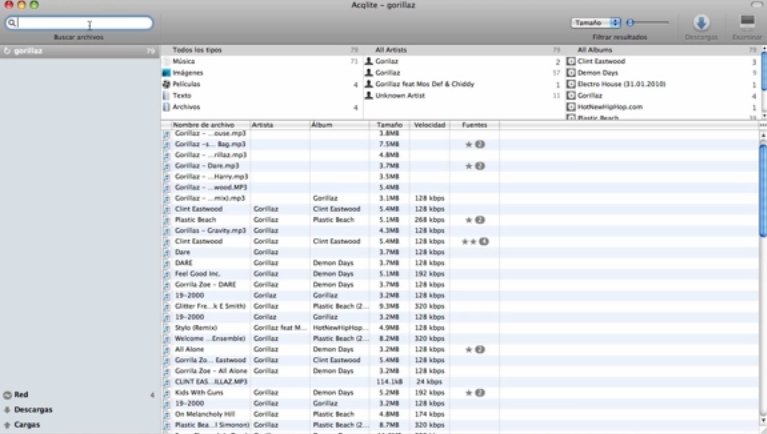Sort by Tamaño column header

[389, 125]
